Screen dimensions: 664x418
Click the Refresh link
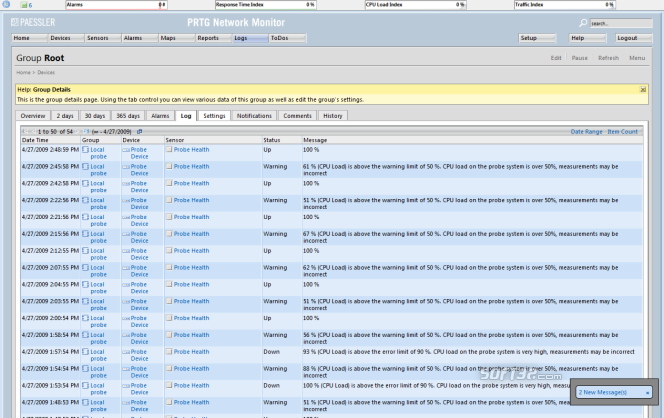click(608, 58)
